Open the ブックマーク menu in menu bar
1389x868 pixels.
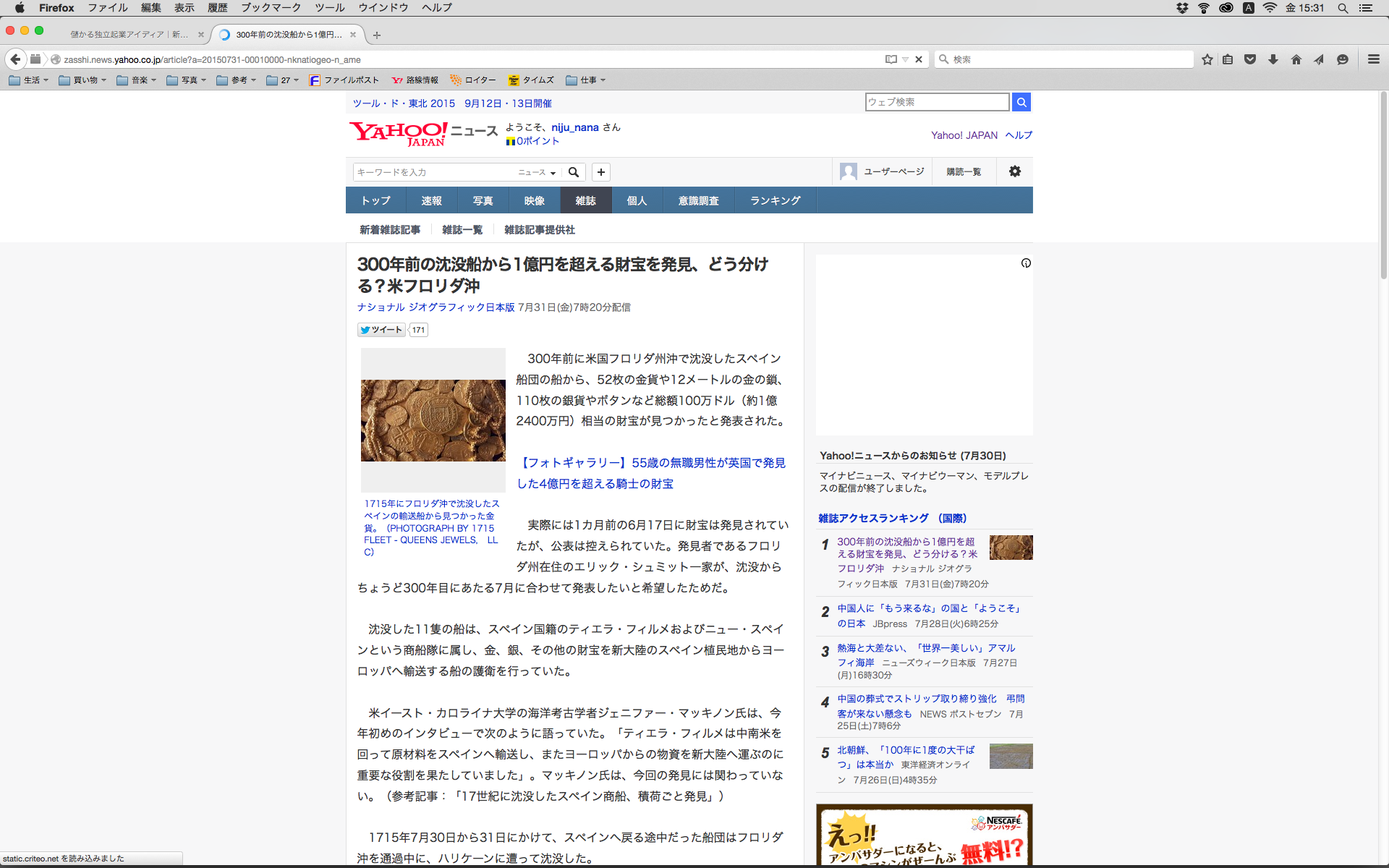(271, 8)
